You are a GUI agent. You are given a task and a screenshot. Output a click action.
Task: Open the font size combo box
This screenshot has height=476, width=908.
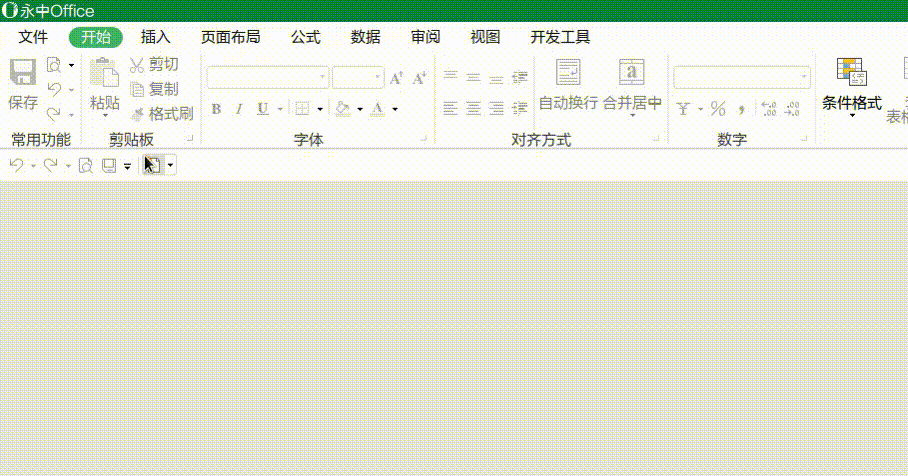tap(358, 78)
